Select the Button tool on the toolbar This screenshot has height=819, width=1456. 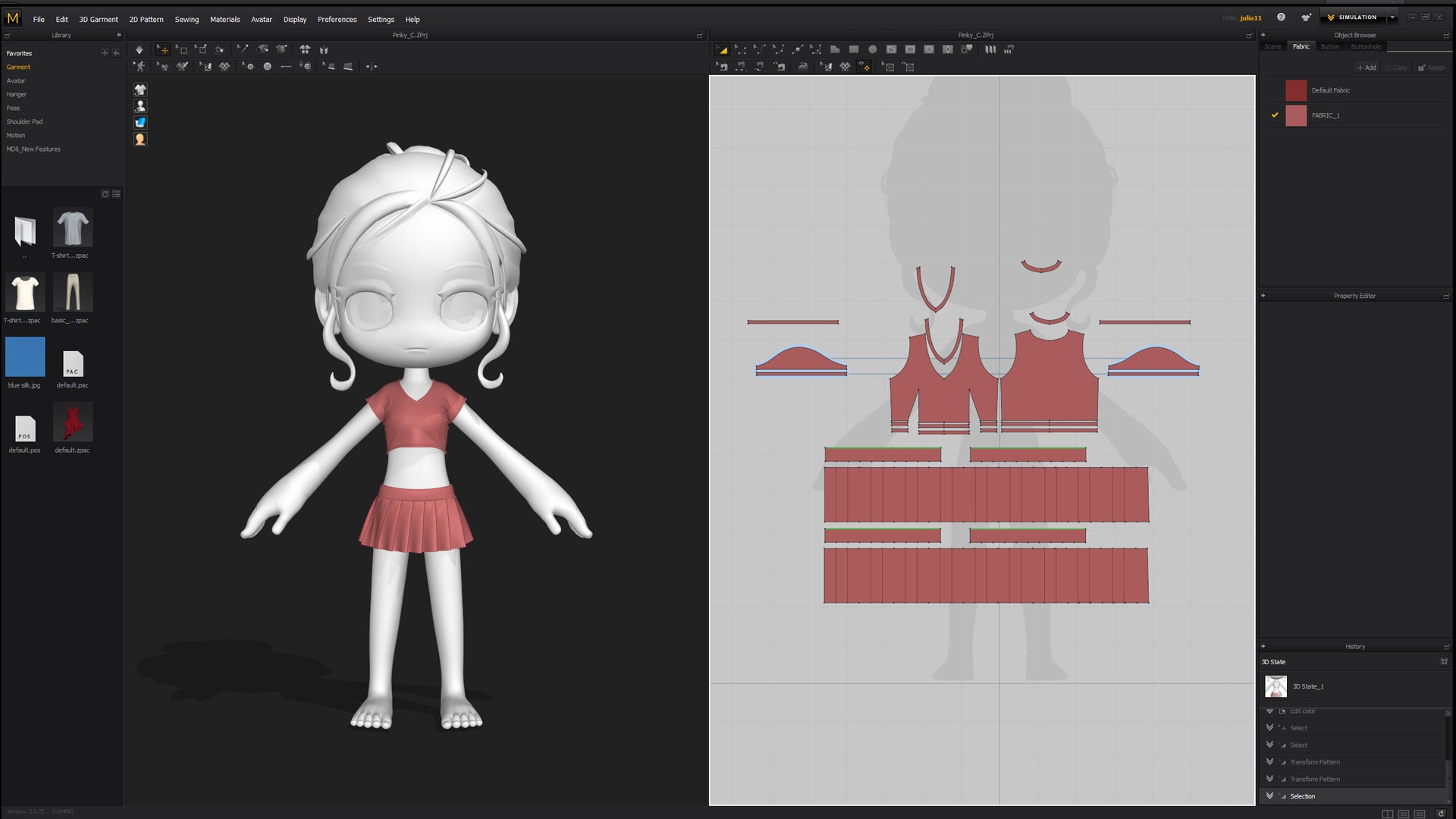266,67
